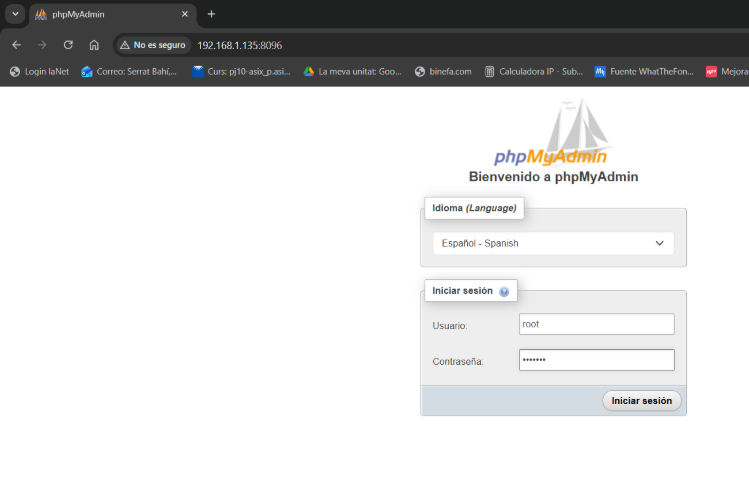Open a new tab with plus icon

[x=211, y=14]
